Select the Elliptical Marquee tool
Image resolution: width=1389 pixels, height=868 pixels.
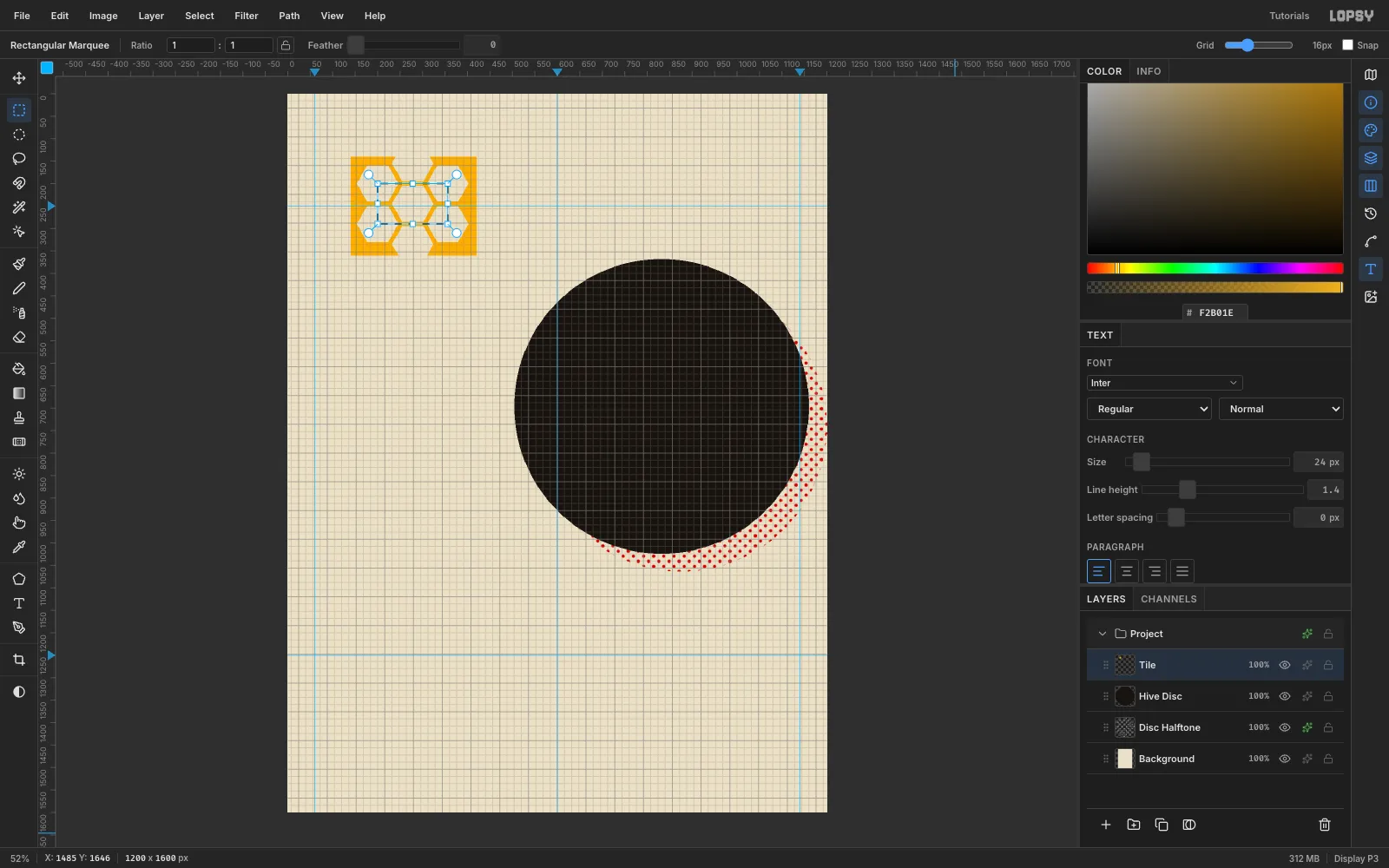coord(19,135)
